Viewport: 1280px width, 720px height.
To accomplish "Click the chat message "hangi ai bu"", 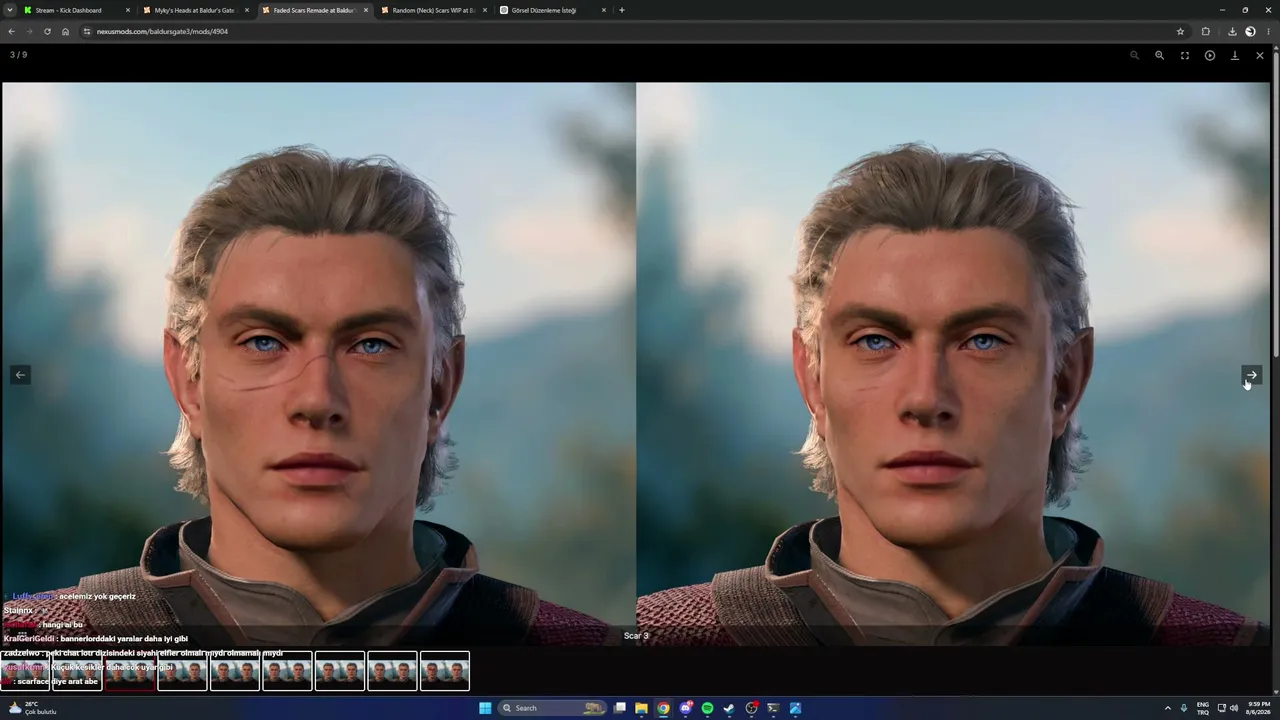I will pos(62,625).
